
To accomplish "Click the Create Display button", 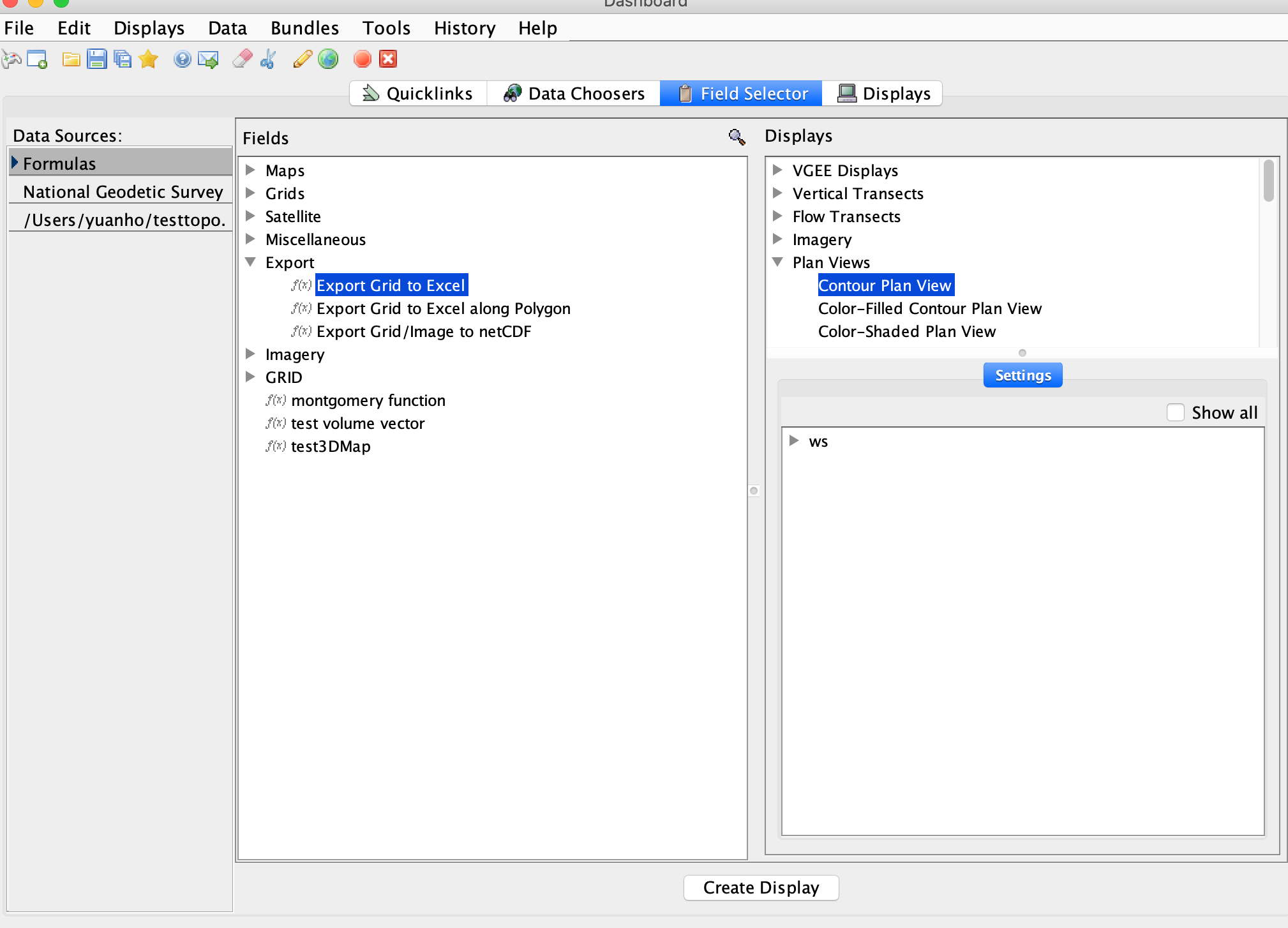I will point(761,887).
